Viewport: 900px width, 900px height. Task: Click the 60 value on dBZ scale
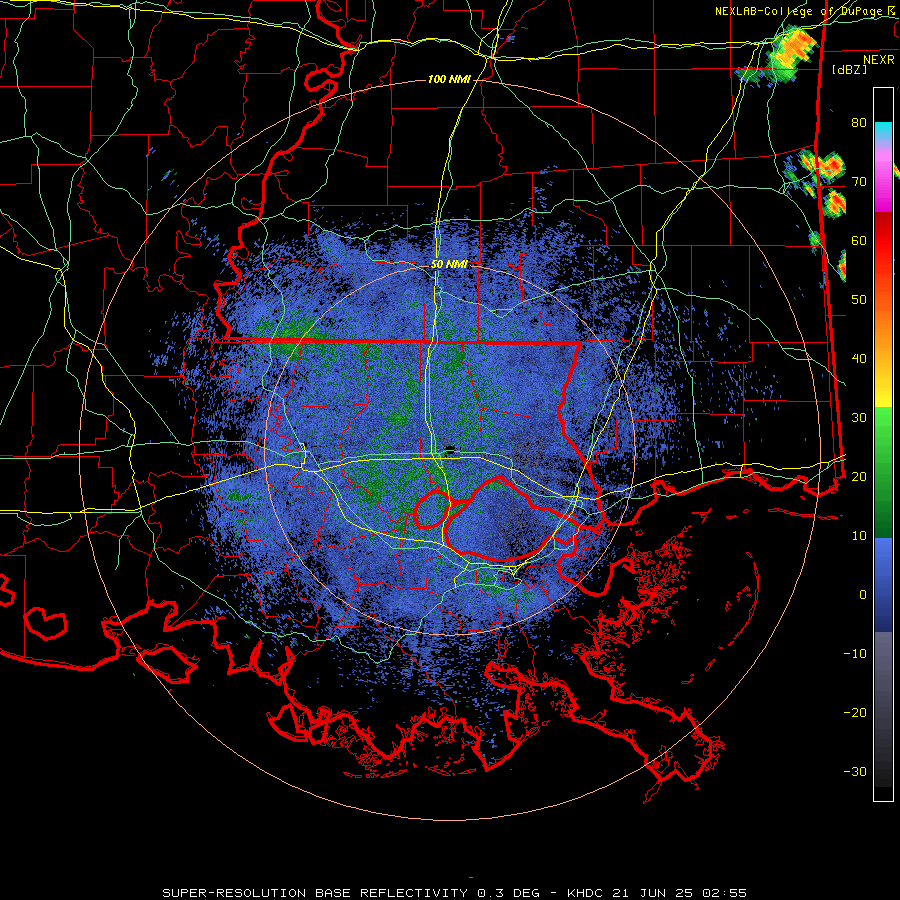[x=859, y=240]
